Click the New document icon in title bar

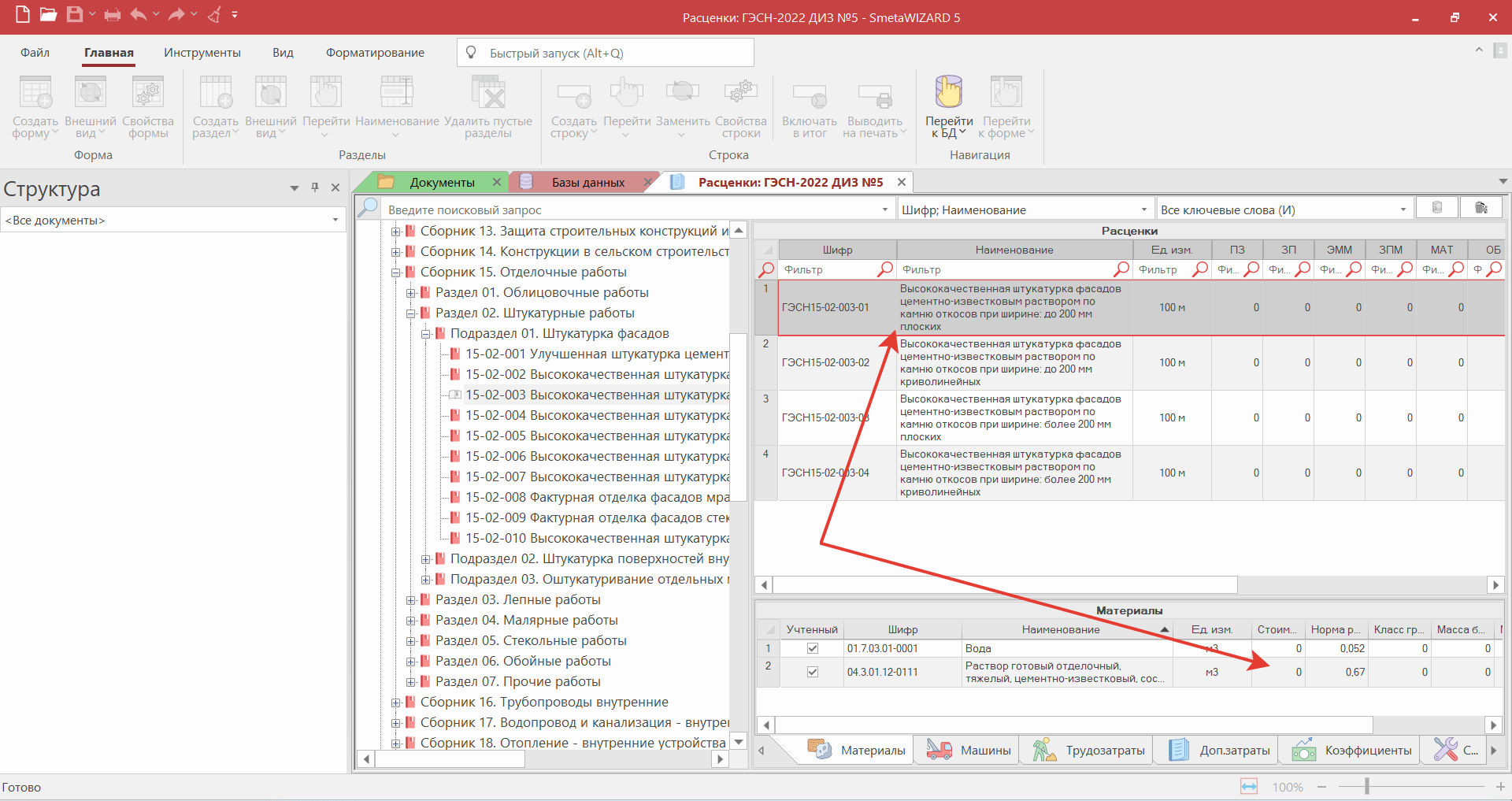click(23, 14)
